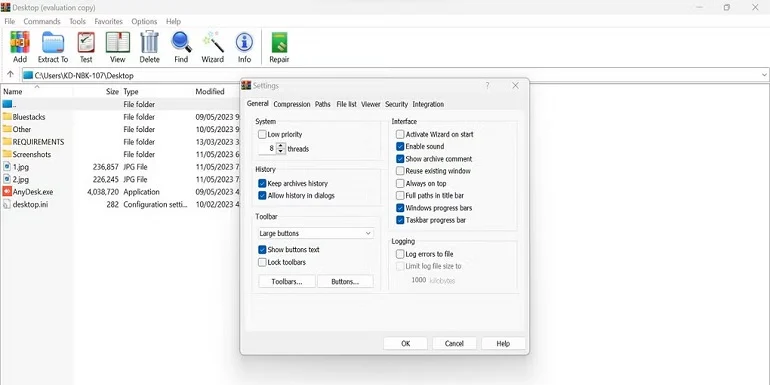Click the threads number input field
The image size is (770, 385).
coord(268,148)
